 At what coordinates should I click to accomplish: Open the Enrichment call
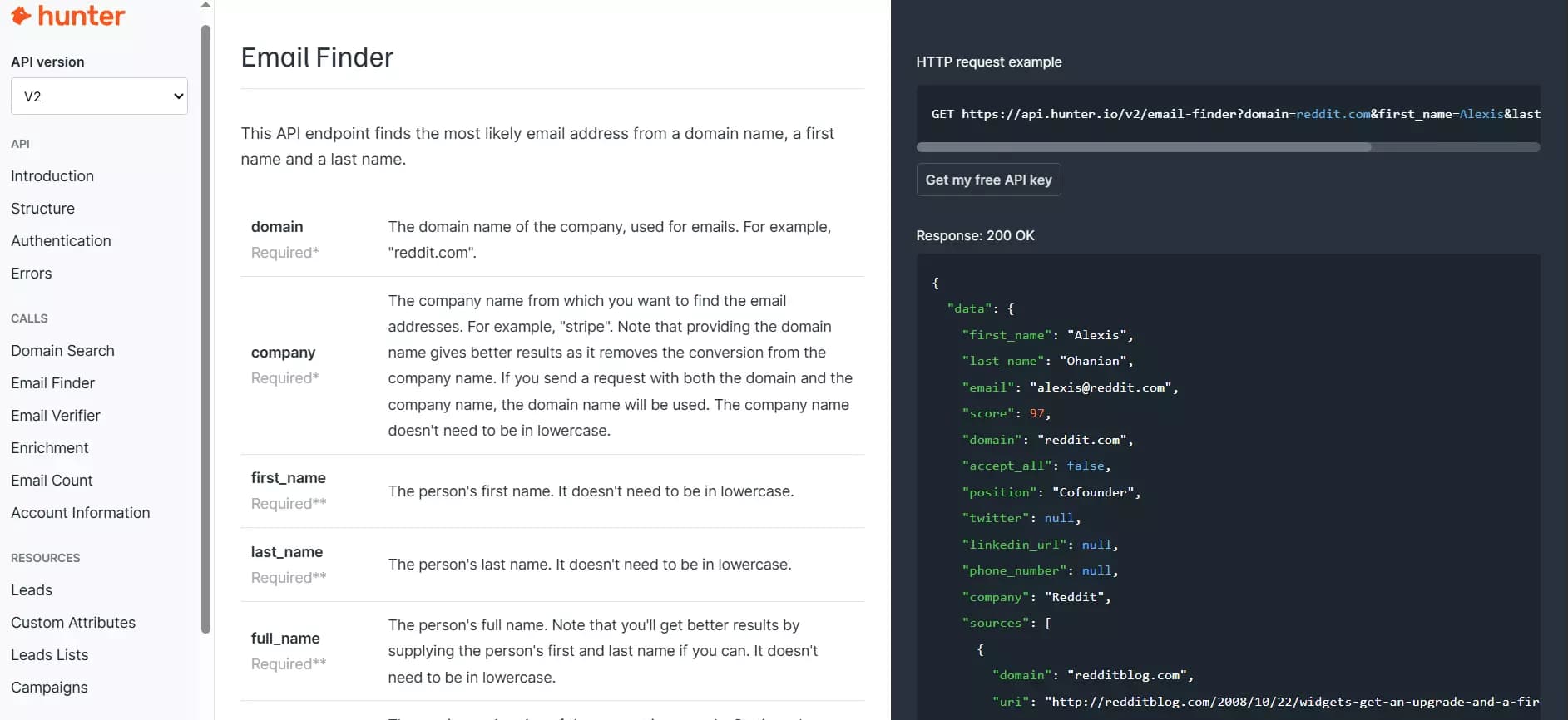coord(50,448)
